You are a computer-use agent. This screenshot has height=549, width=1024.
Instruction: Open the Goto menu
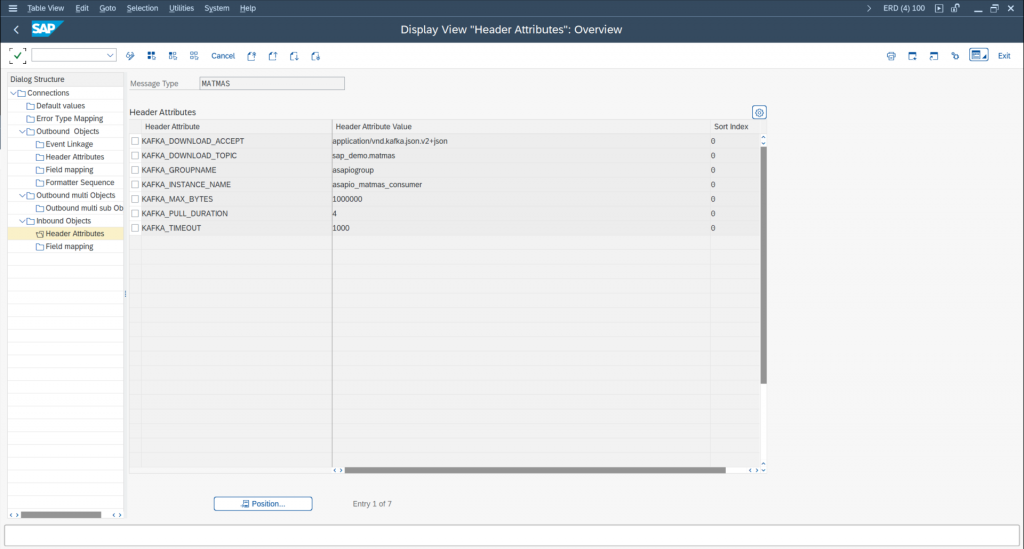coord(107,8)
